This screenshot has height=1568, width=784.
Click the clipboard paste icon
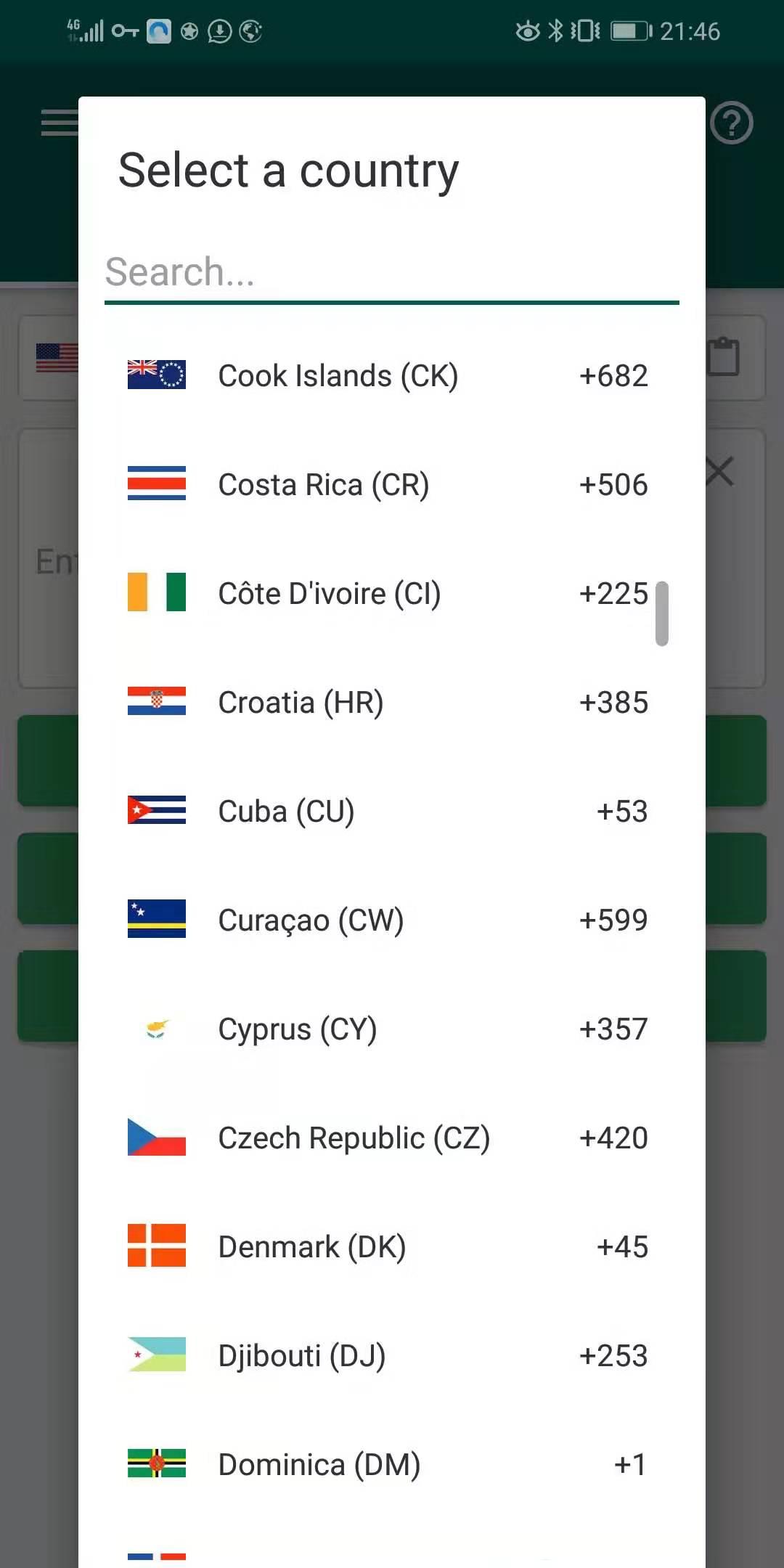pos(724,356)
